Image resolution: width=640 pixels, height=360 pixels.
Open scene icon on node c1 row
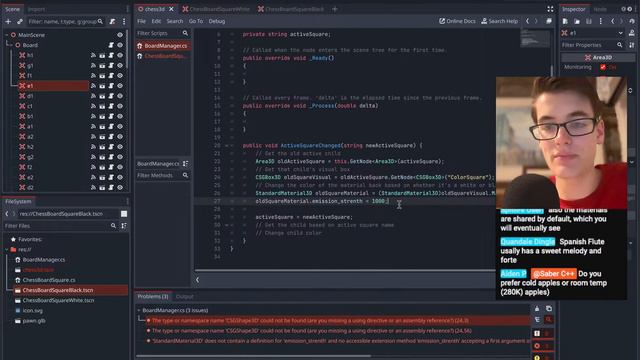[102, 106]
